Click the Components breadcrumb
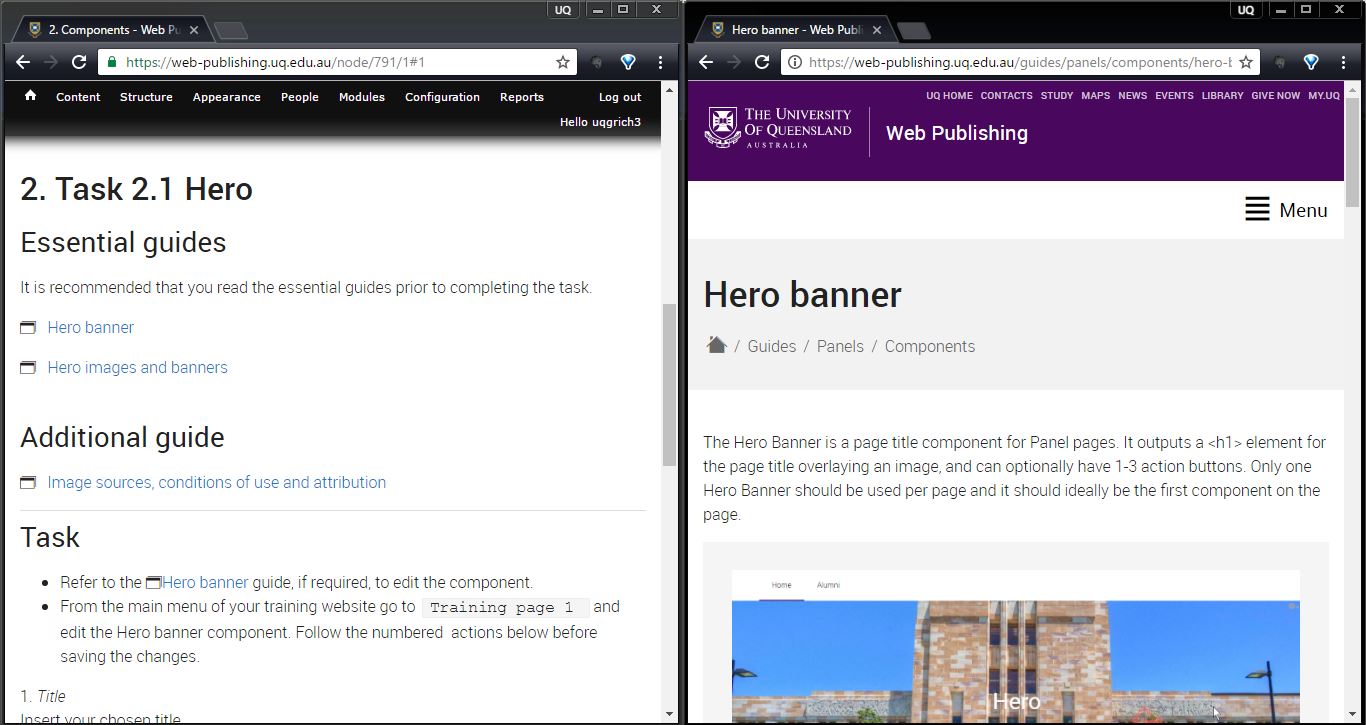1366x725 pixels. tap(930, 346)
